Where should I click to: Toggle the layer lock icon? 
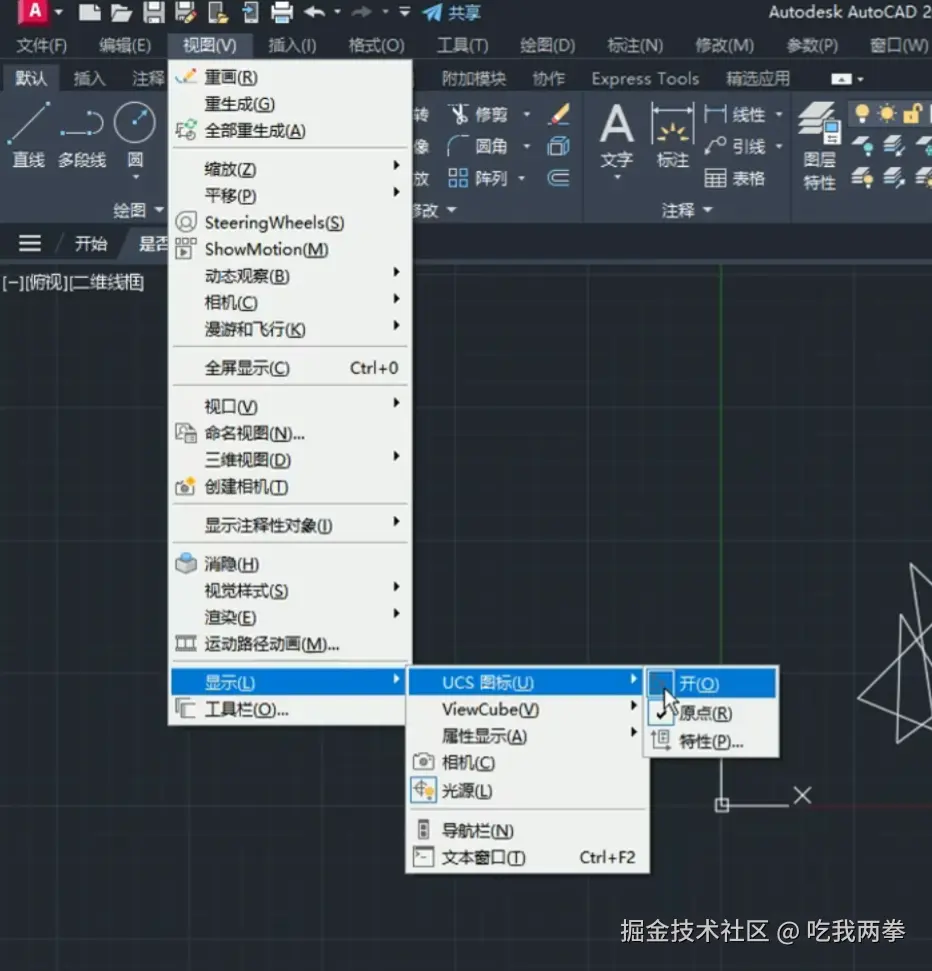pos(913,113)
